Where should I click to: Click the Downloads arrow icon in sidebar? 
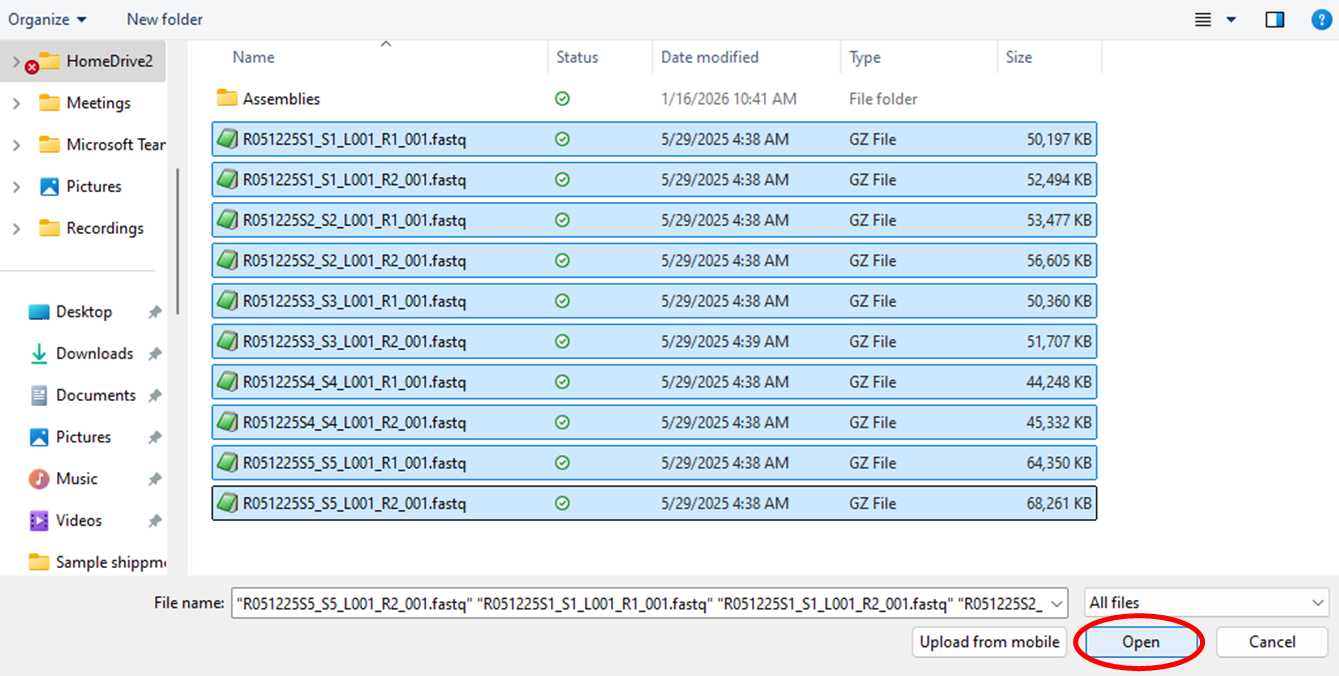pos(39,353)
